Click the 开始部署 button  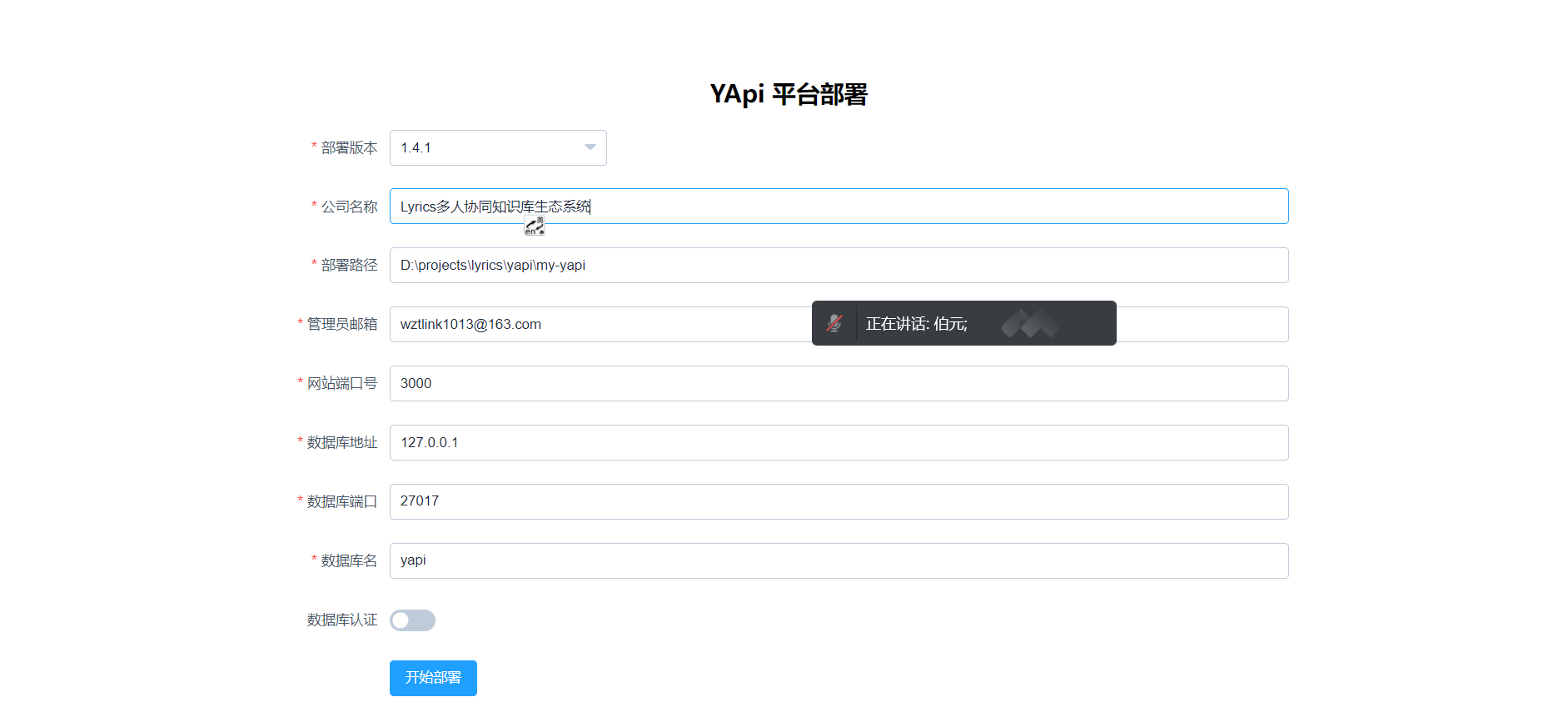coord(433,678)
